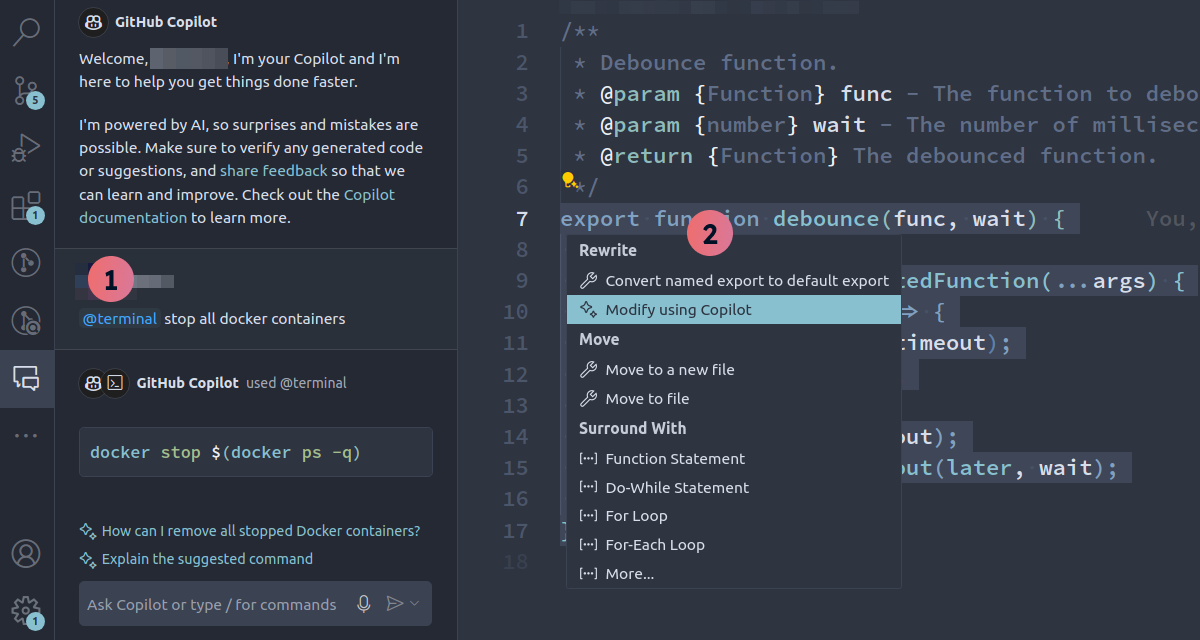Click the '@return' tag on line 5

click(x=647, y=156)
